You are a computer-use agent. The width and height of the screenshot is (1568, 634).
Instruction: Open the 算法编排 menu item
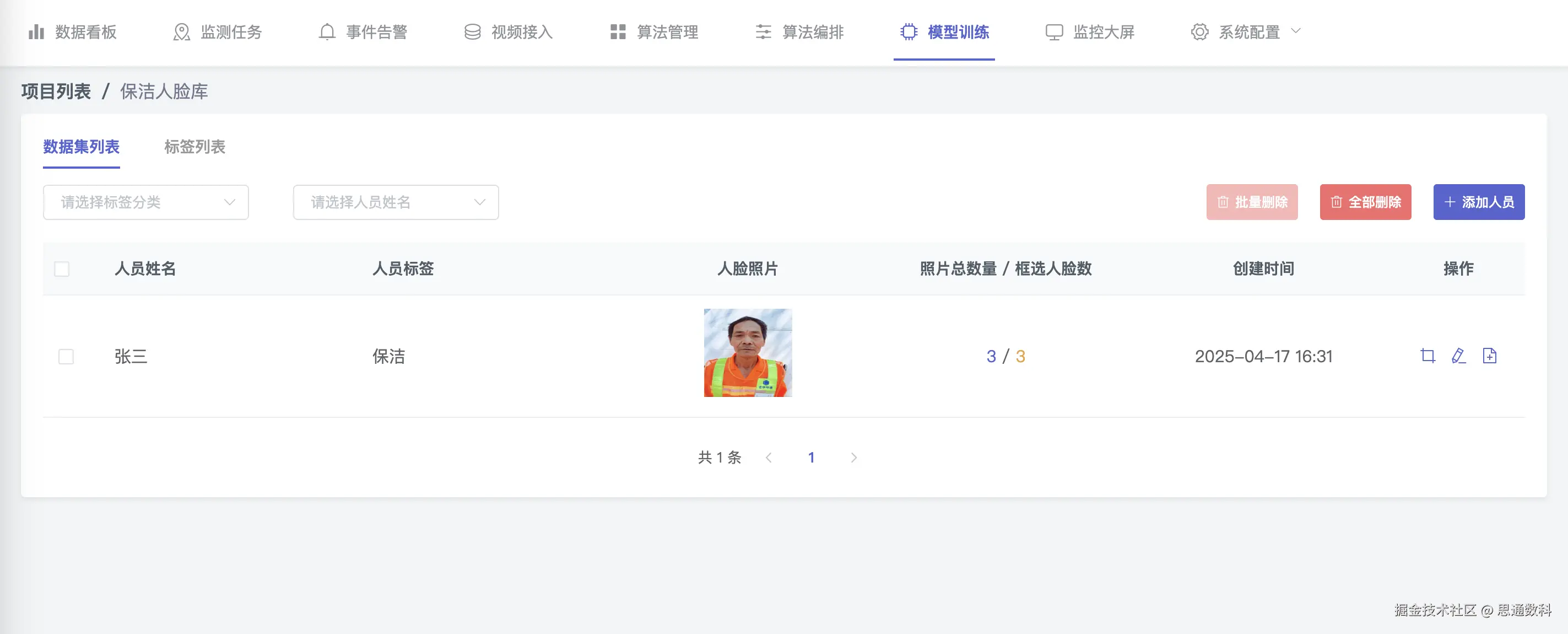(x=799, y=31)
